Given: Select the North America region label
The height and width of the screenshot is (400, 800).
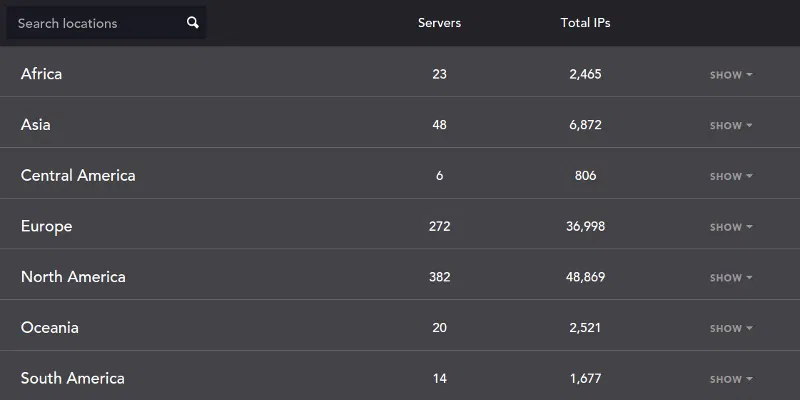Looking at the screenshot, I should tap(73, 277).
